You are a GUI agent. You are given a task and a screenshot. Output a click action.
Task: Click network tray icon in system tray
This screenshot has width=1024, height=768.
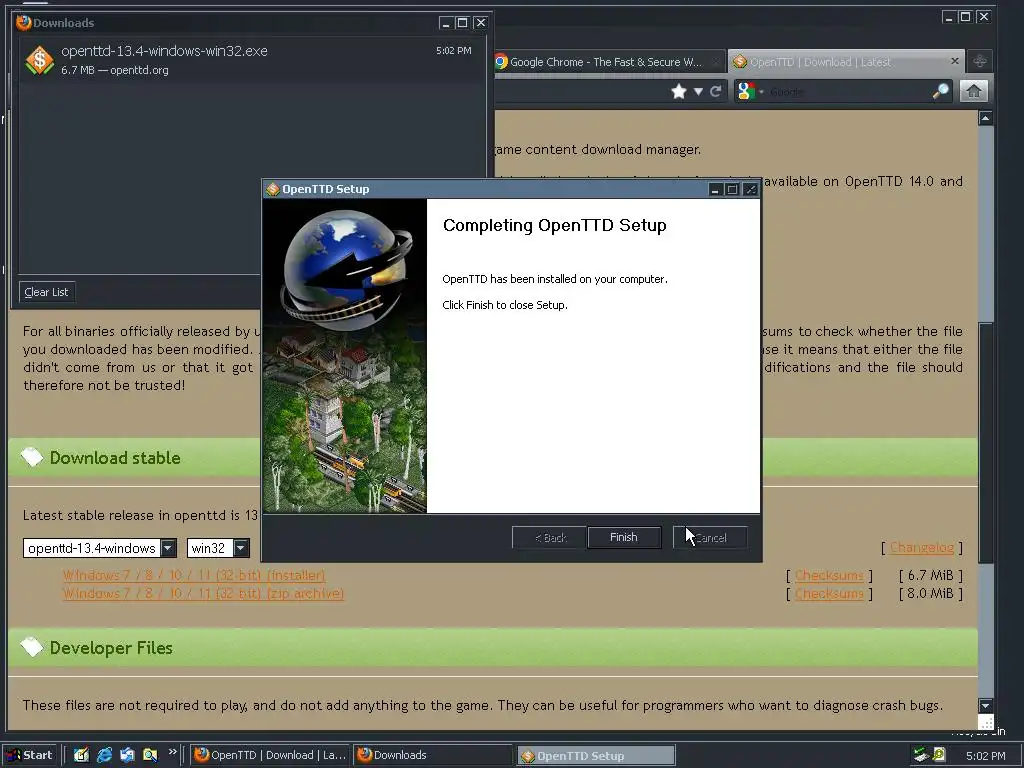click(921, 755)
